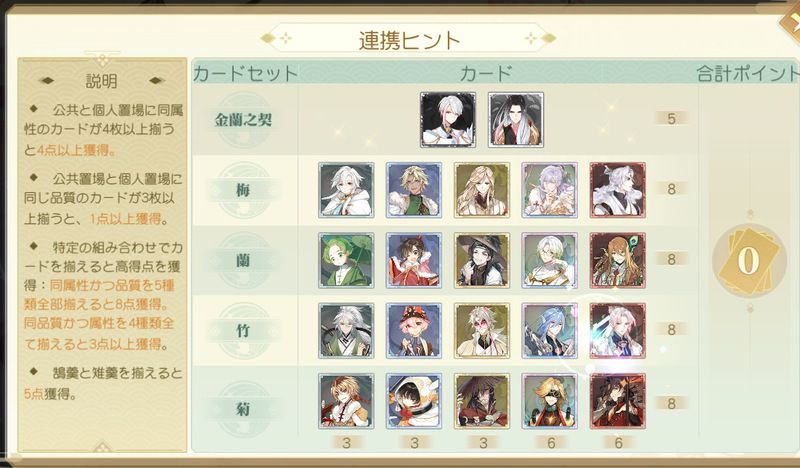Select the 菊 card set label
Image resolution: width=800 pixels, height=468 pixels.
[x=243, y=409]
